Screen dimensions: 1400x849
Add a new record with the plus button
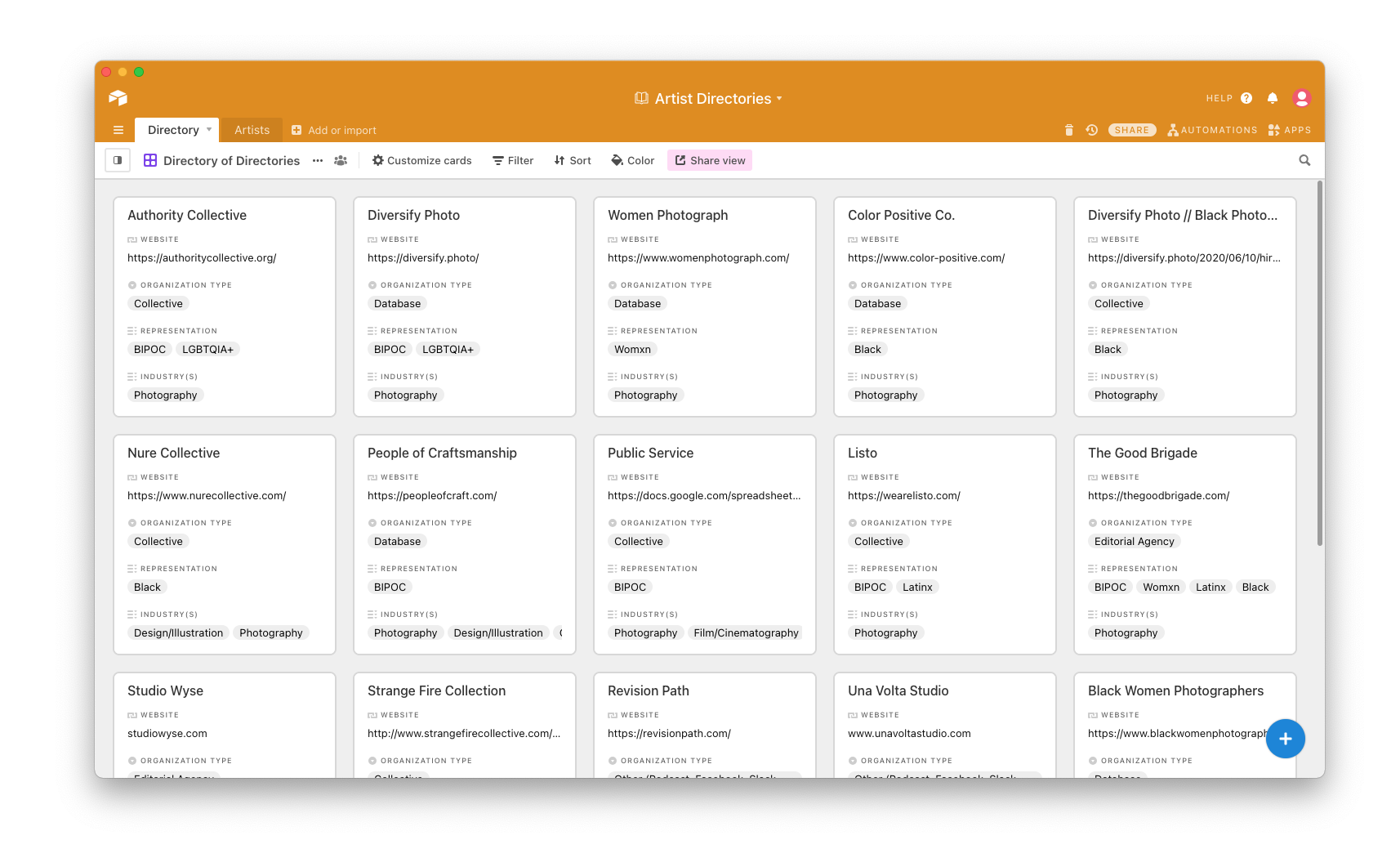pos(1286,739)
